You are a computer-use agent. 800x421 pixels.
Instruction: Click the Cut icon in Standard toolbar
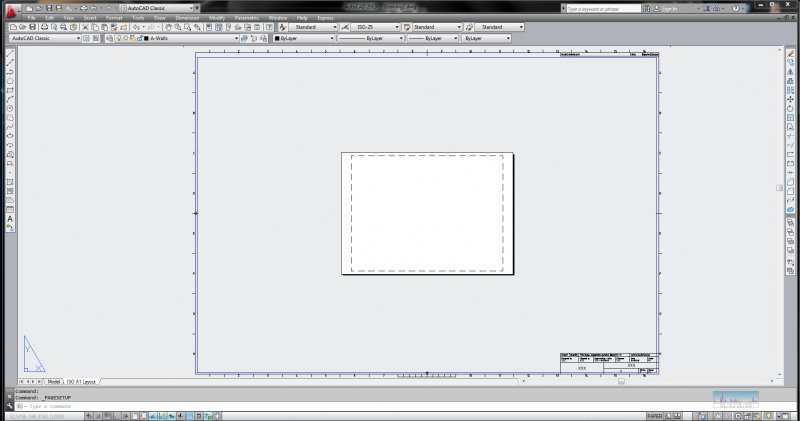(x=85, y=27)
